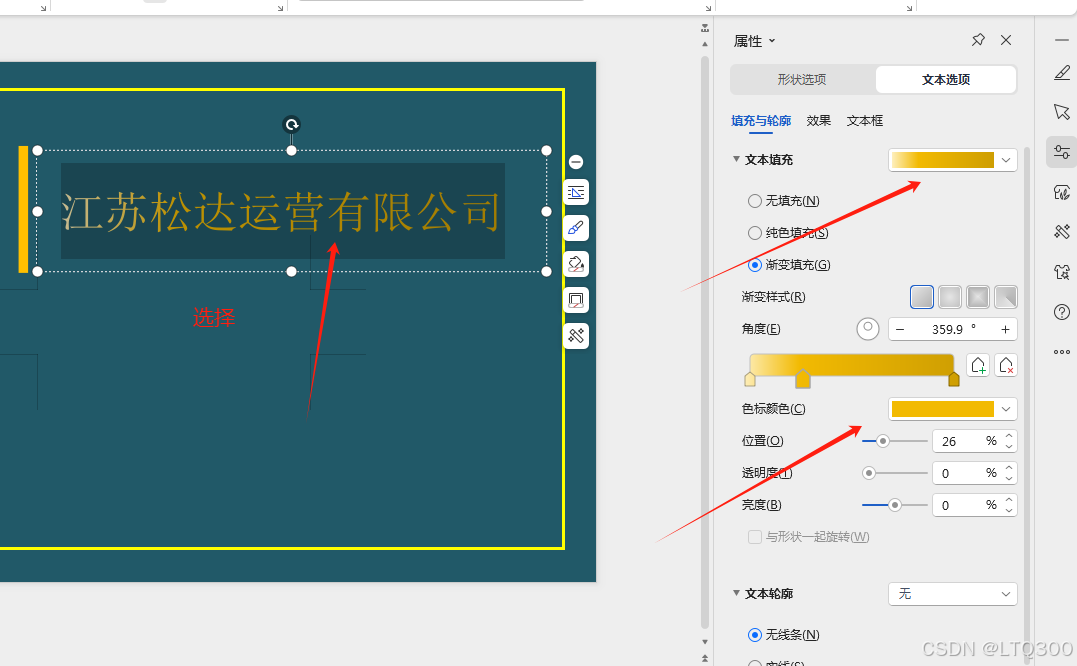This screenshot has width=1077, height=666.
Task: Select the 无线条 radio option
Action: 755,635
